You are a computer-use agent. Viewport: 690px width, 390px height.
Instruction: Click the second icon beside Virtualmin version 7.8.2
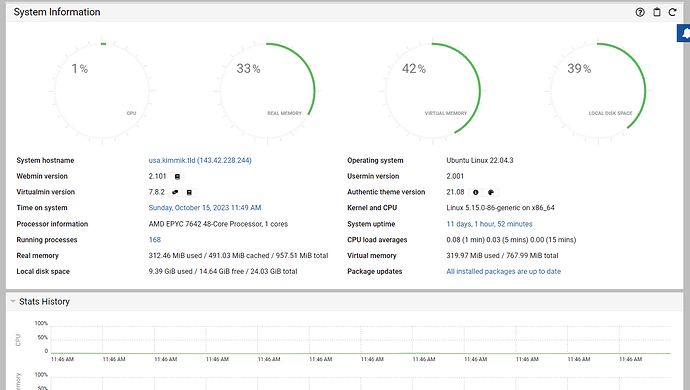coord(189,192)
